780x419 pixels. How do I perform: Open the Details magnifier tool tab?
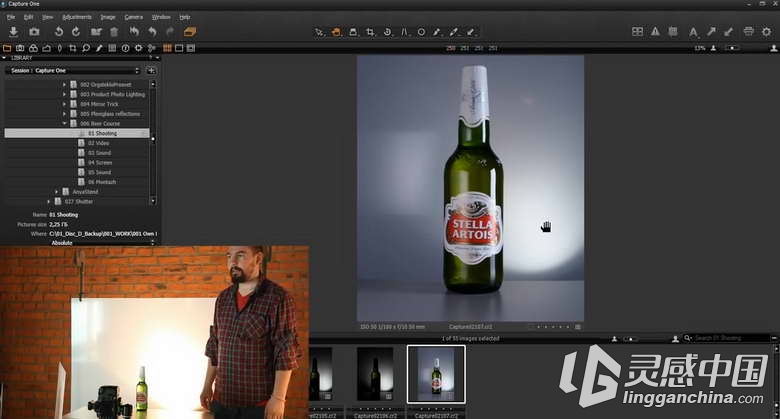(x=86, y=48)
